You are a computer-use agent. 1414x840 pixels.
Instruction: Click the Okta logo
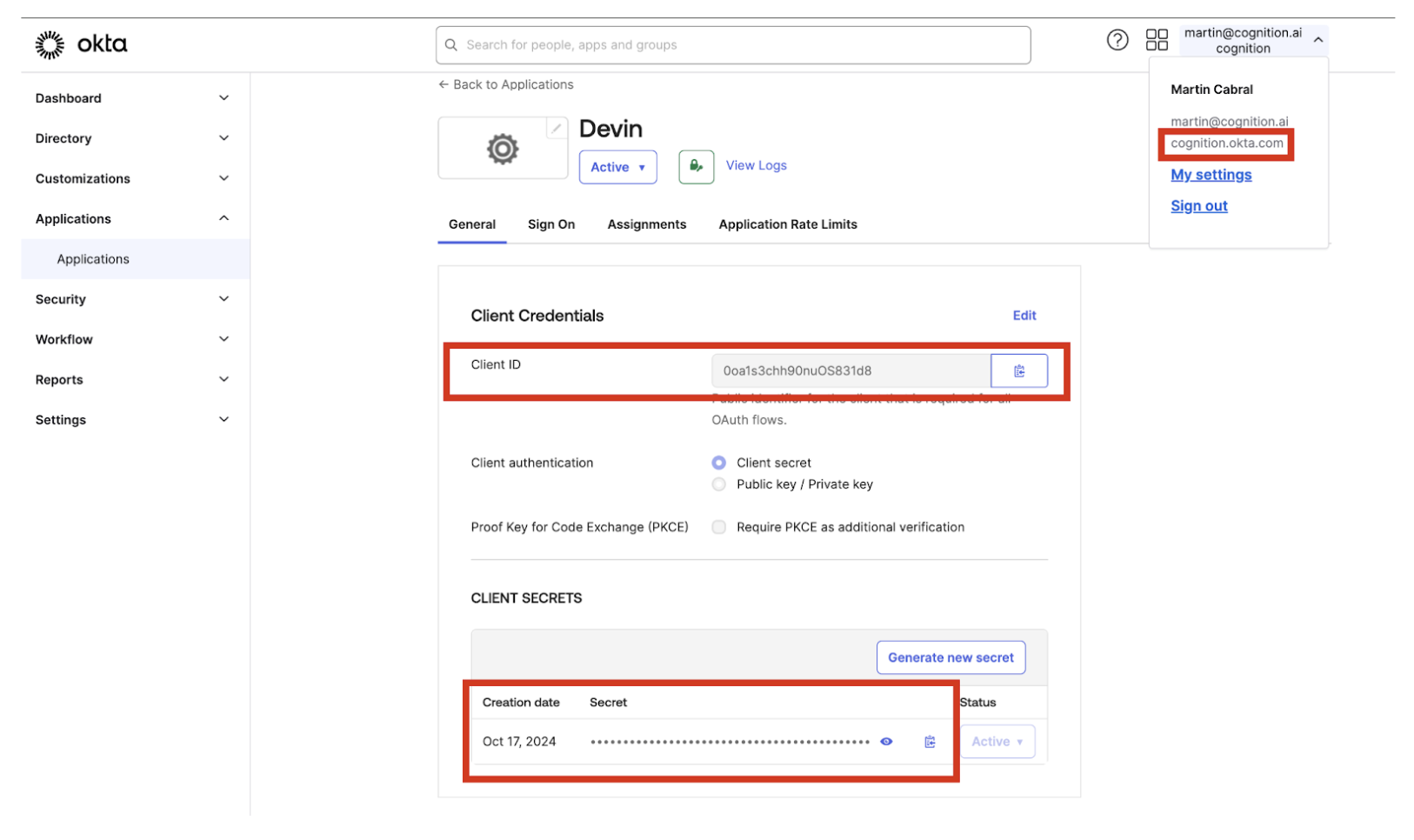pyautogui.click(x=81, y=43)
